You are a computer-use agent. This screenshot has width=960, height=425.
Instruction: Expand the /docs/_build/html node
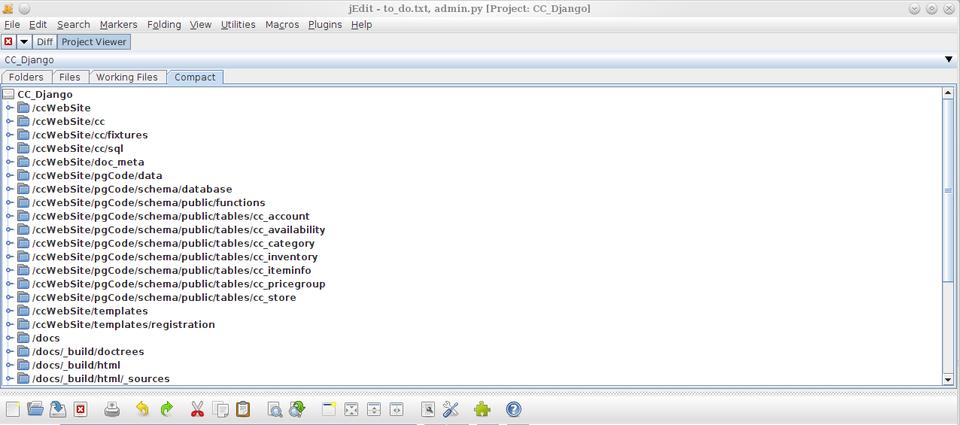tap(9, 365)
